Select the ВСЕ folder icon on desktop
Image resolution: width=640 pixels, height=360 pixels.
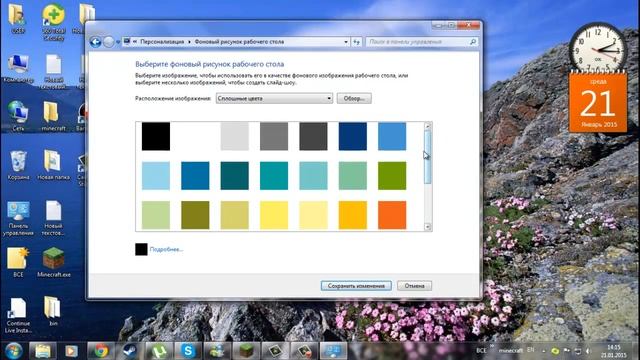pyautogui.click(x=18, y=262)
